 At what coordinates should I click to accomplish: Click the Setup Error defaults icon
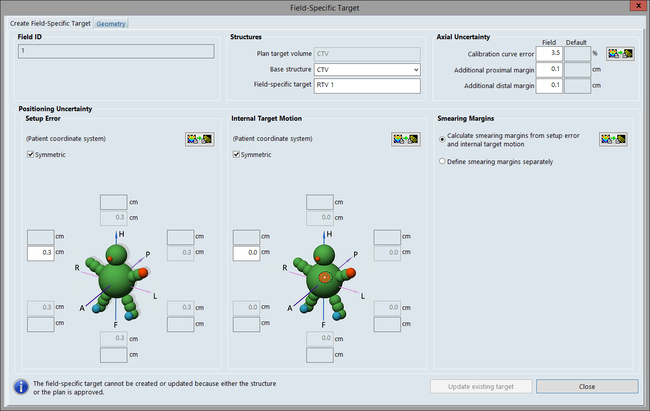199,140
